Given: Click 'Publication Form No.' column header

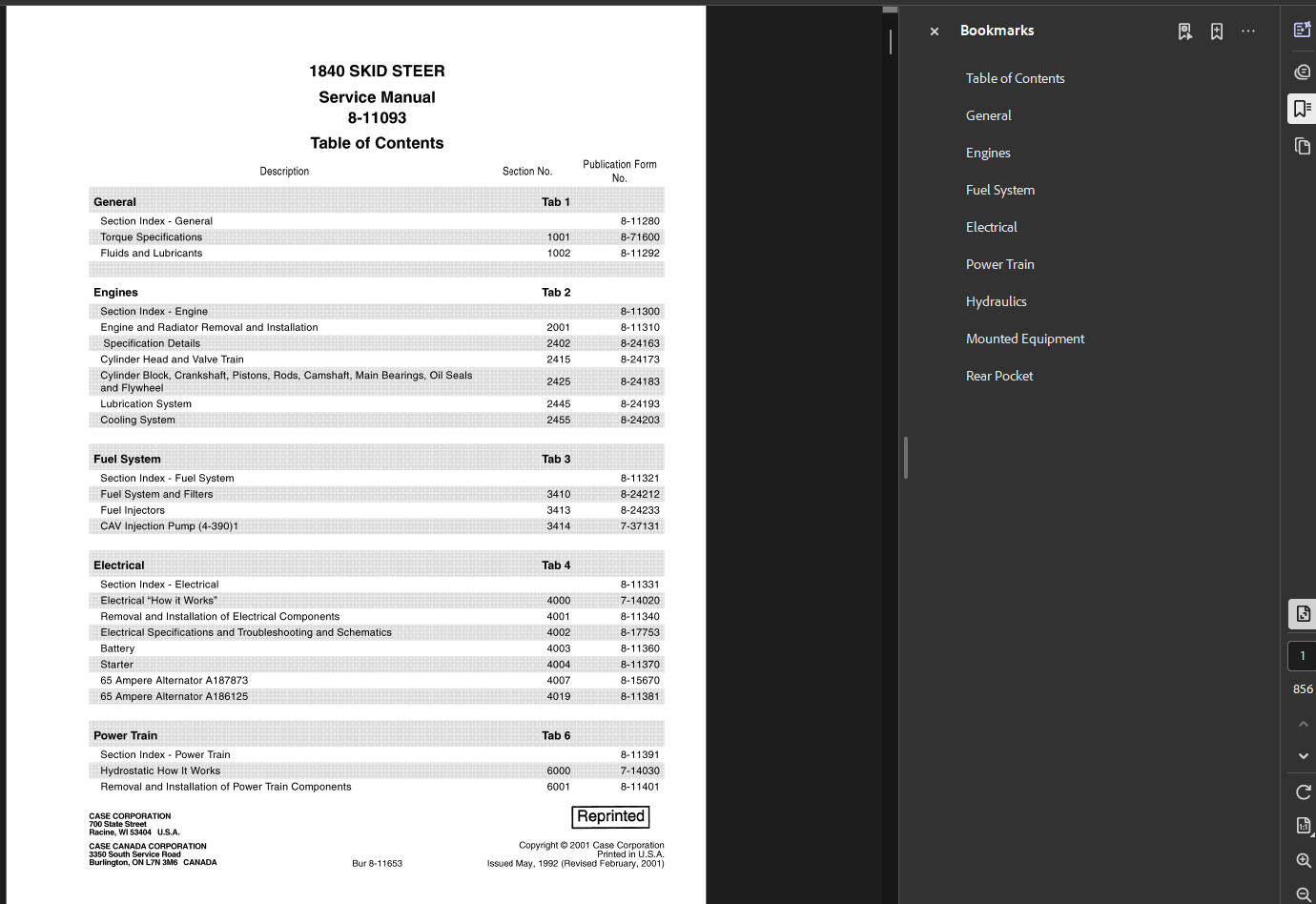Looking at the screenshot, I should pos(620,172).
